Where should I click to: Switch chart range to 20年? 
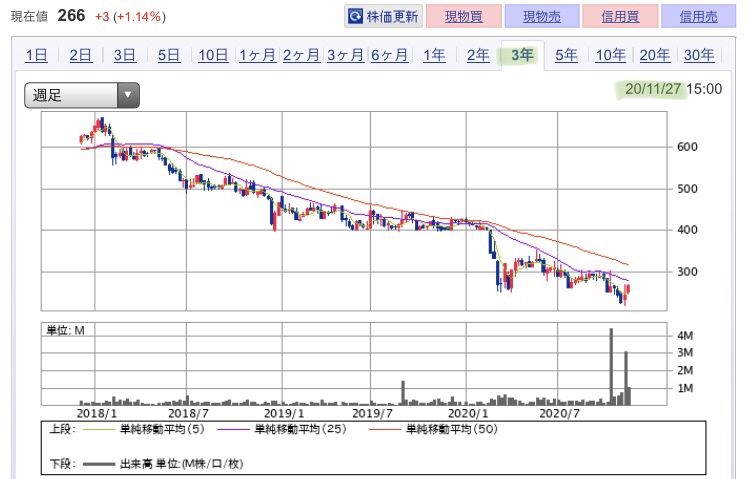coord(654,55)
